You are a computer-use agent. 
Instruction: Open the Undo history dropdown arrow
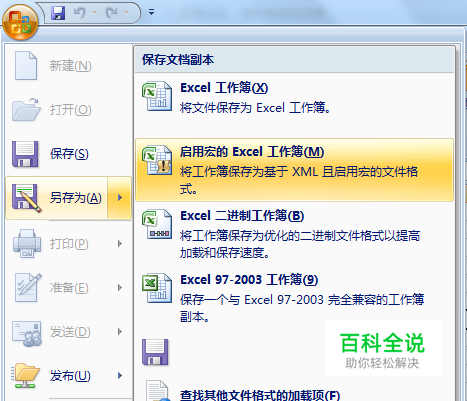(94, 13)
